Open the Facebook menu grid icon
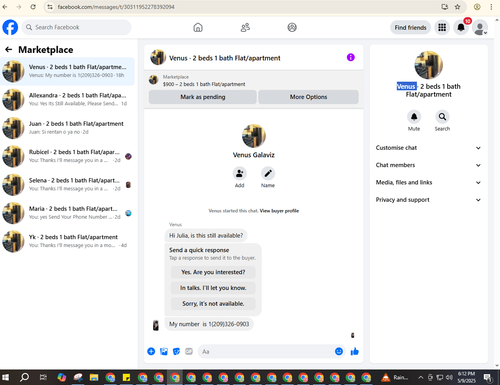Viewport: 500px width, 385px height. 442,27
